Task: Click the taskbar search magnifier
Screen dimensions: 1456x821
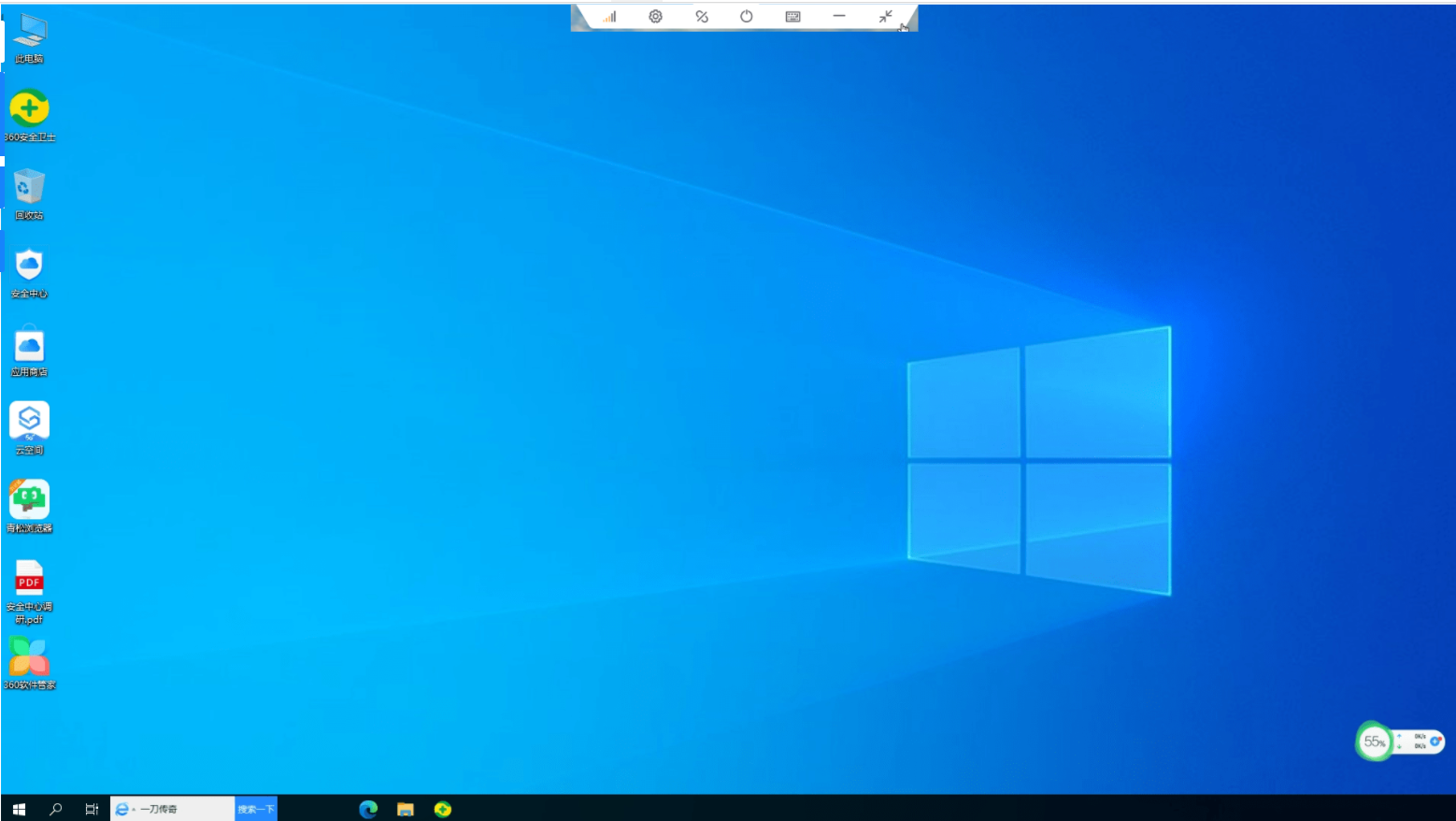Action: (56, 809)
